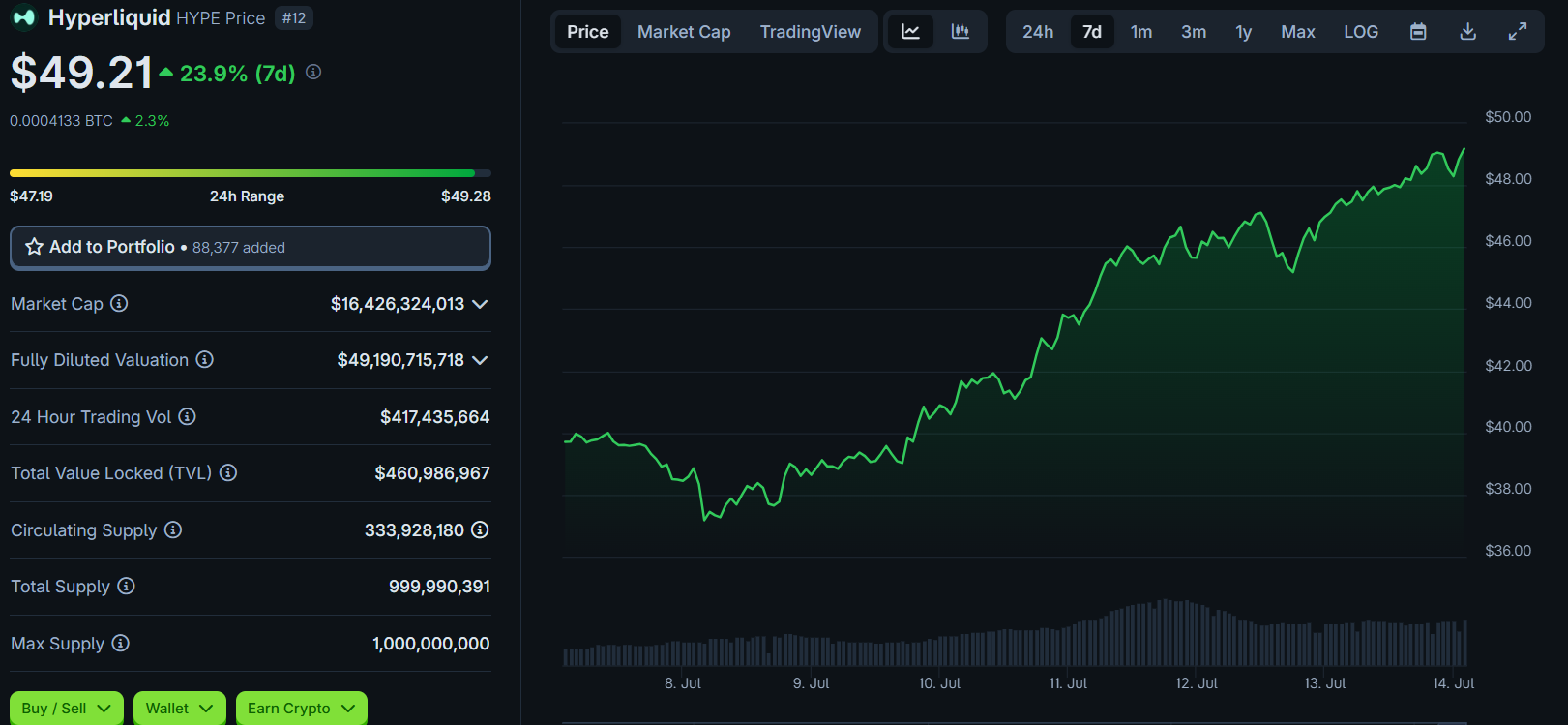The width and height of the screenshot is (1568, 725).
Task: Click the Hyperliquid logo icon
Action: (23, 17)
